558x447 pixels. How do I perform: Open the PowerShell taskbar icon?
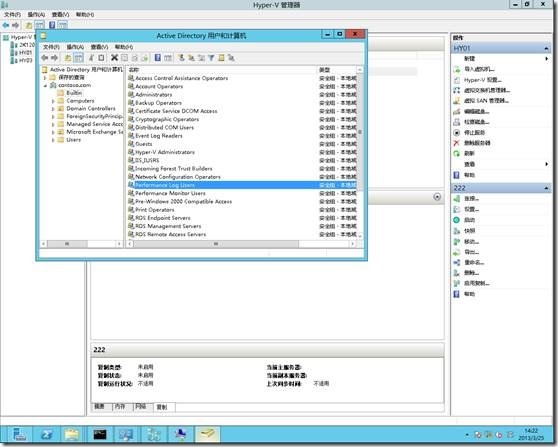pos(46,435)
